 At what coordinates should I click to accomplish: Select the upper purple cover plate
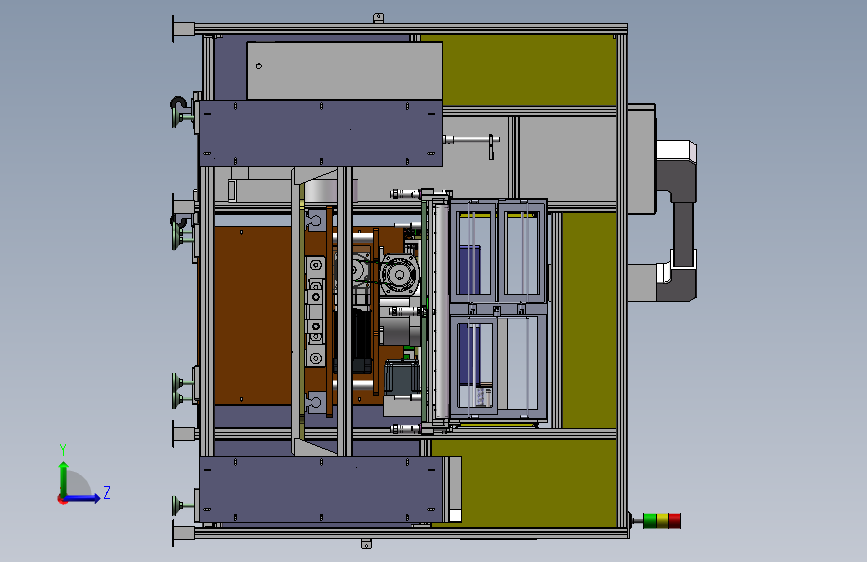(x=321, y=133)
